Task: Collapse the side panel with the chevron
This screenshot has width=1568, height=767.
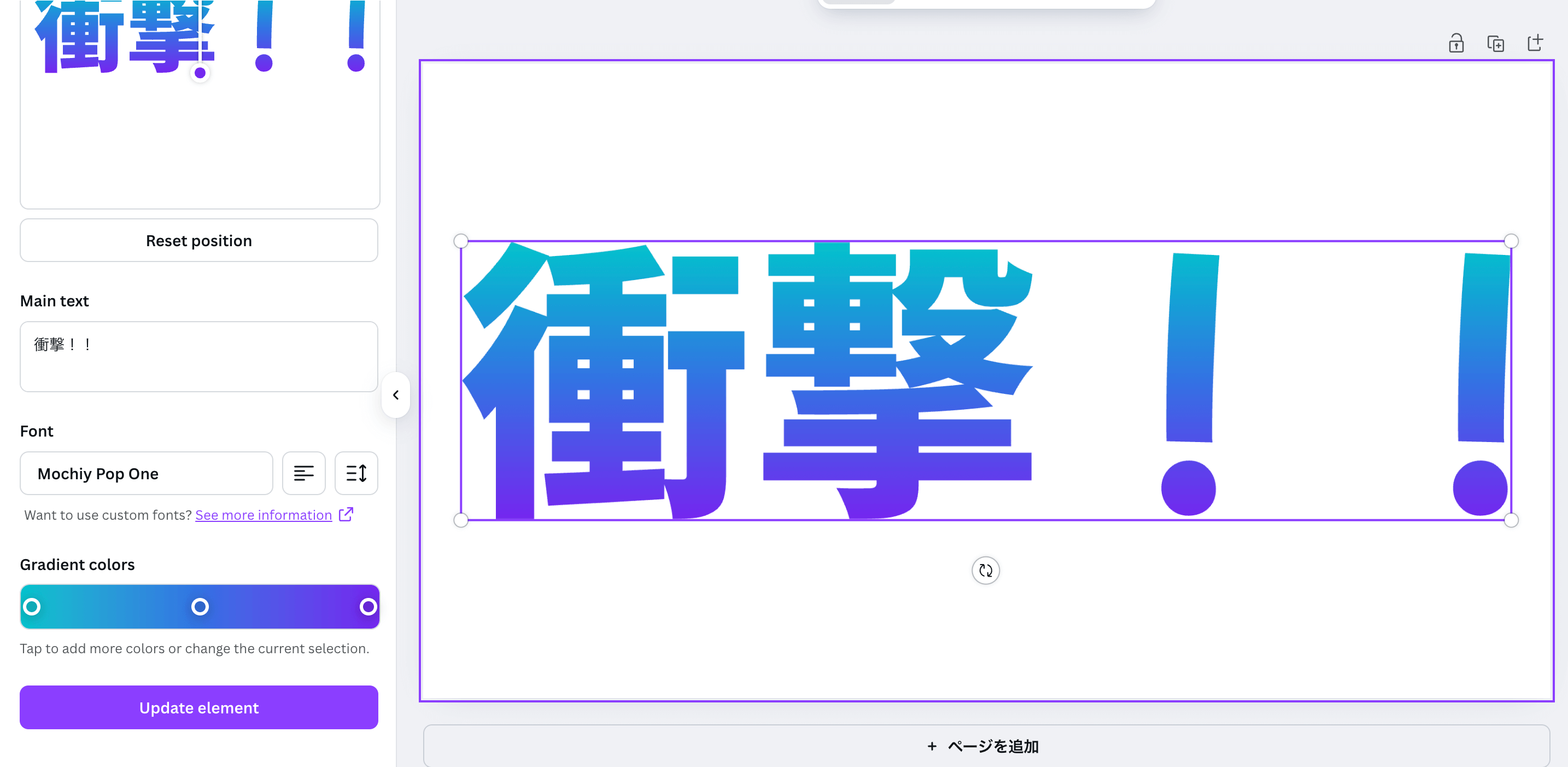Action: click(396, 395)
